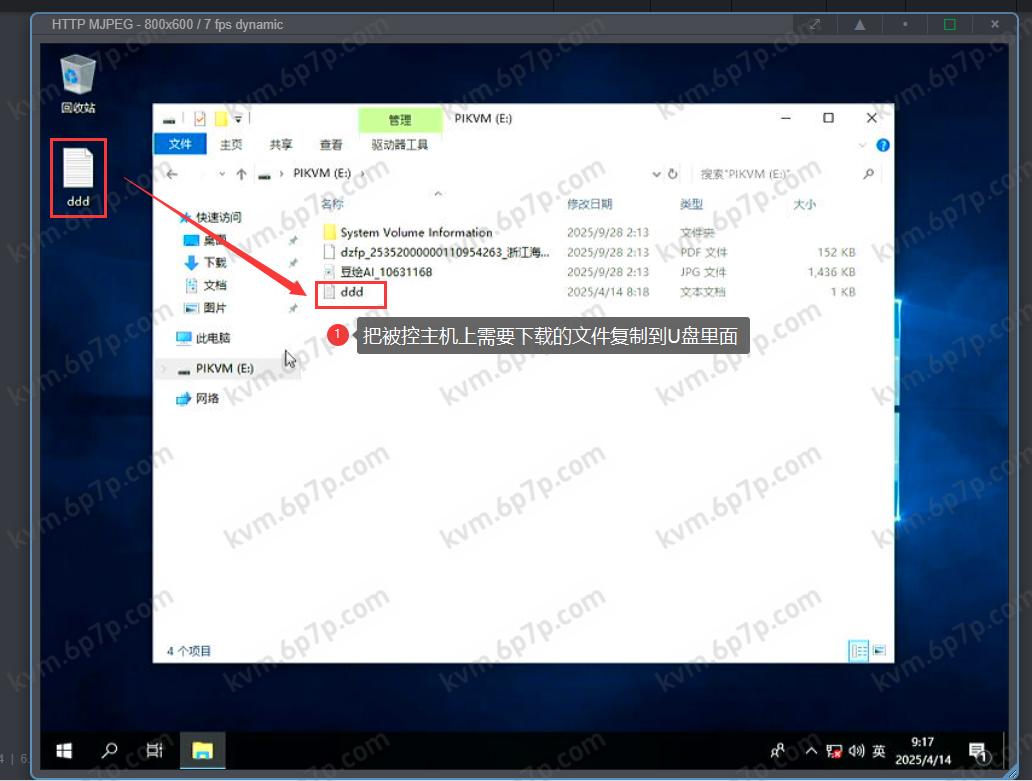
Task: Open the 文件 (File) menu tab
Action: [x=180, y=145]
